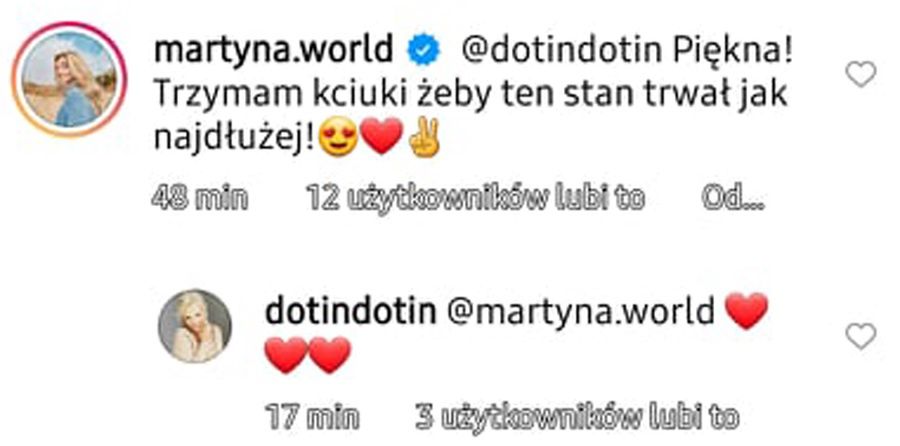Click the 17 min timestamp

312,417
